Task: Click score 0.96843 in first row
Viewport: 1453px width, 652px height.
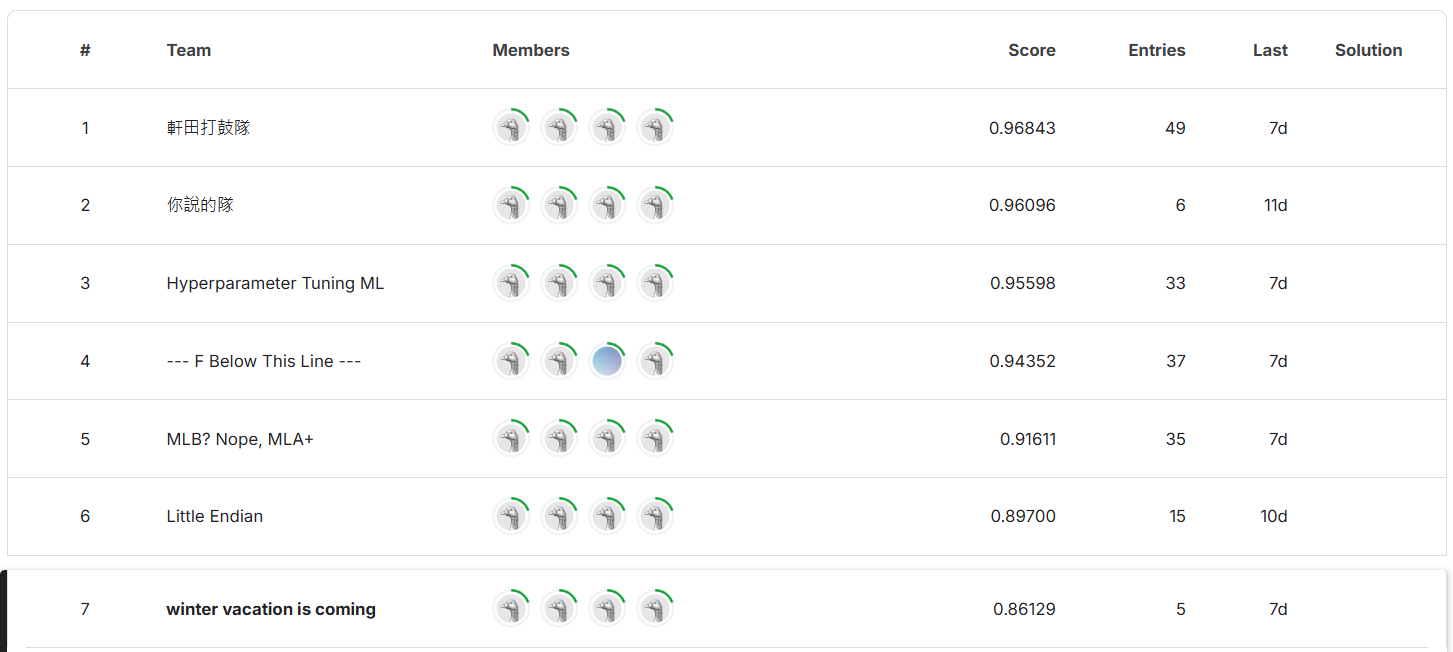Action: point(1022,128)
